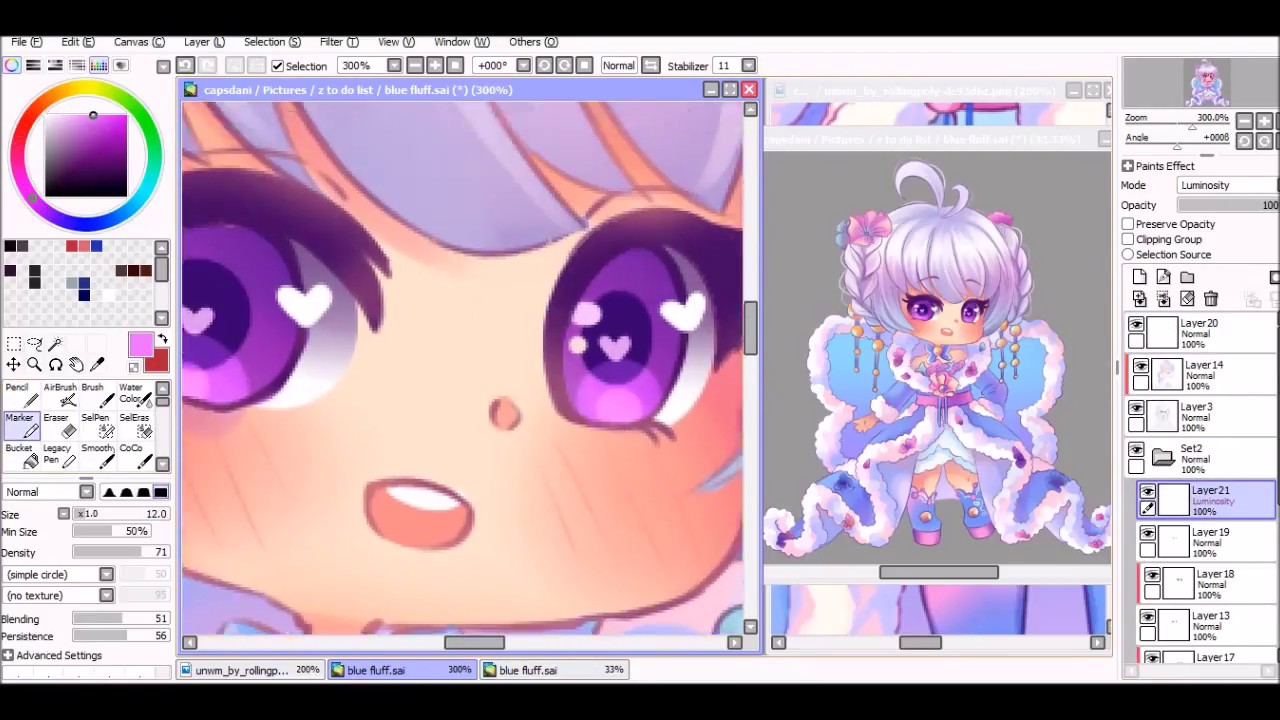This screenshot has width=1280, height=720.
Task: Select the Brush tool
Action: (97, 395)
